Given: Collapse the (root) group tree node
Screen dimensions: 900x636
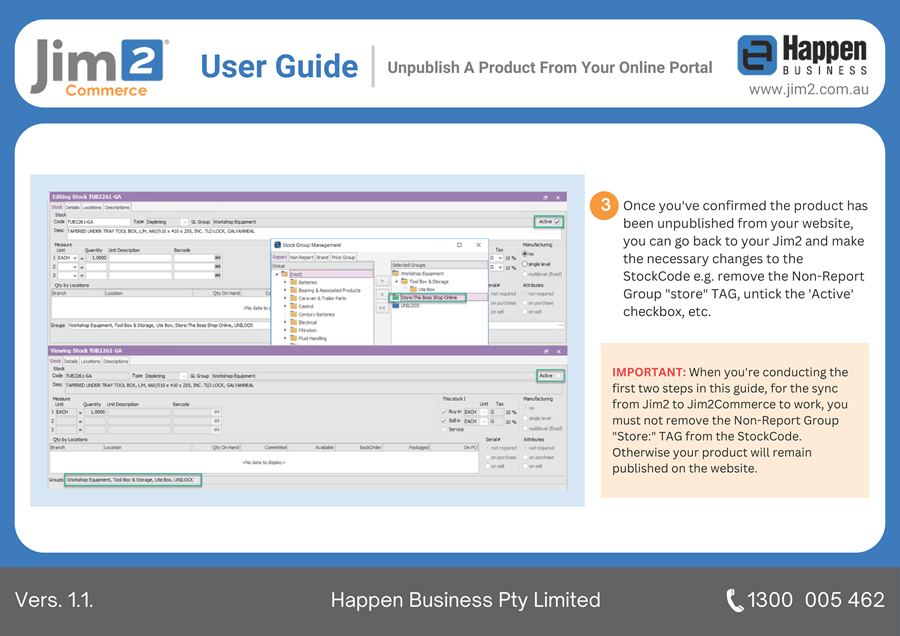Looking at the screenshot, I should (277, 274).
